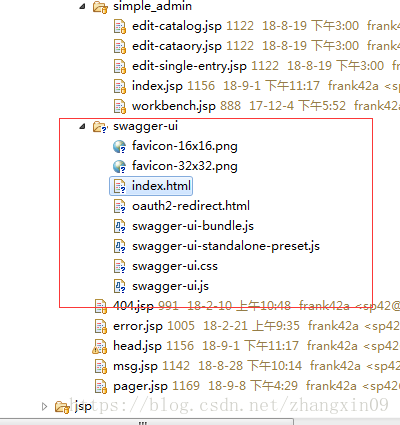Select head.jsp in the tree
The height and width of the screenshot is (425, 400).
137,346
